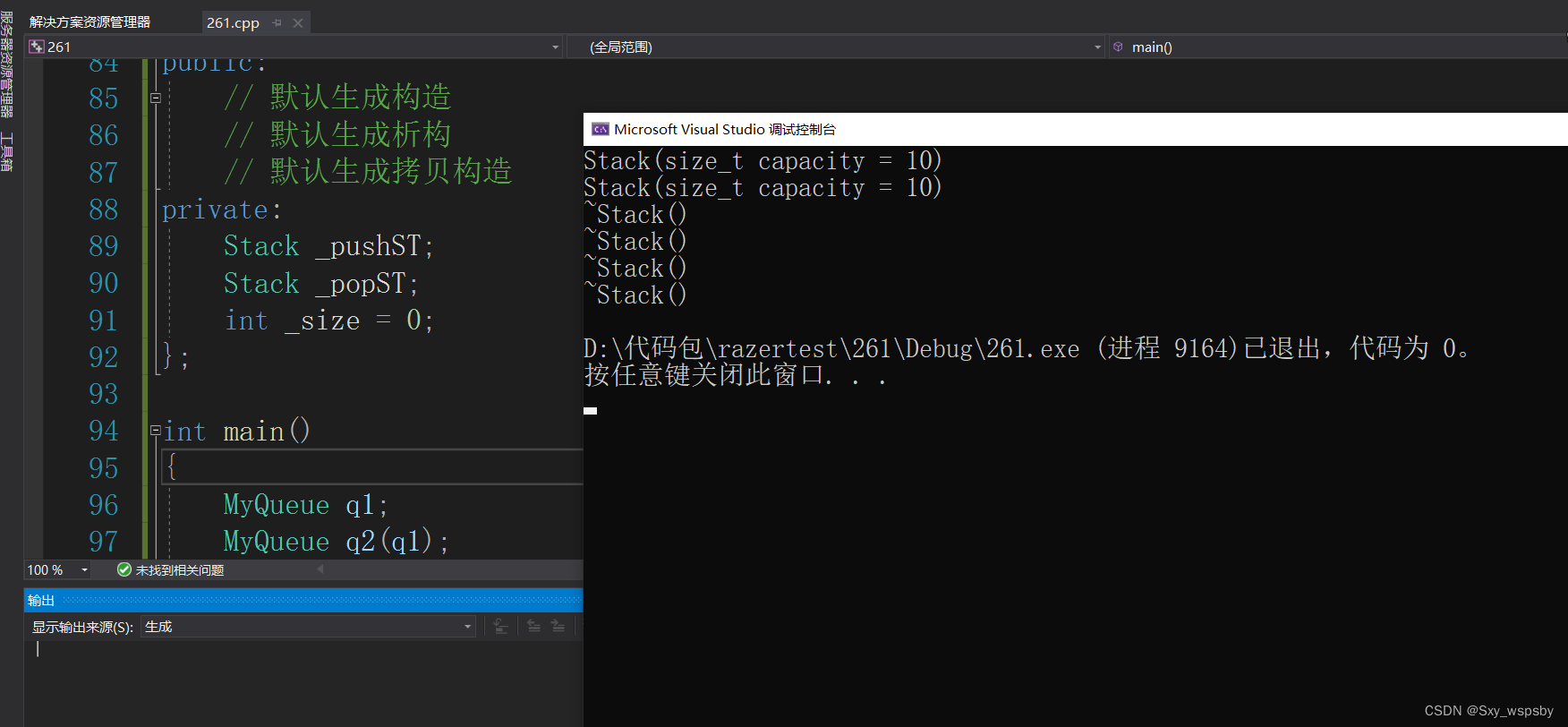Click the 'private:' keyword on line 88

tap(222, 210)
